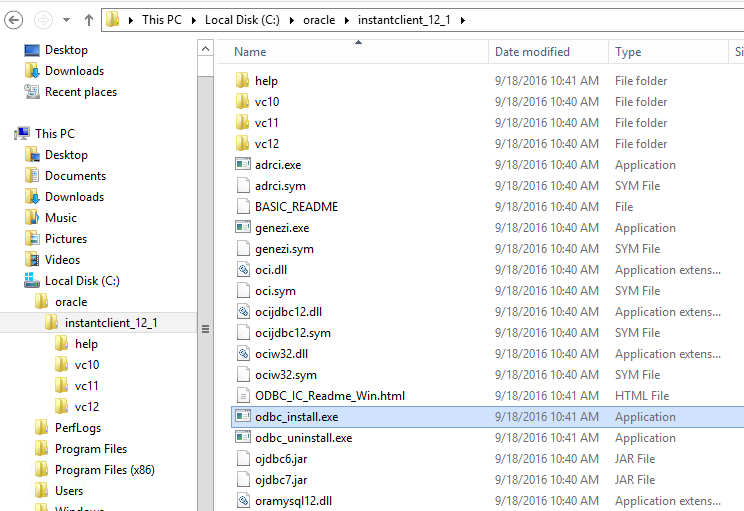Click ojdbc6.jar file icon
The image size is (744, 511).
[243, 458]
